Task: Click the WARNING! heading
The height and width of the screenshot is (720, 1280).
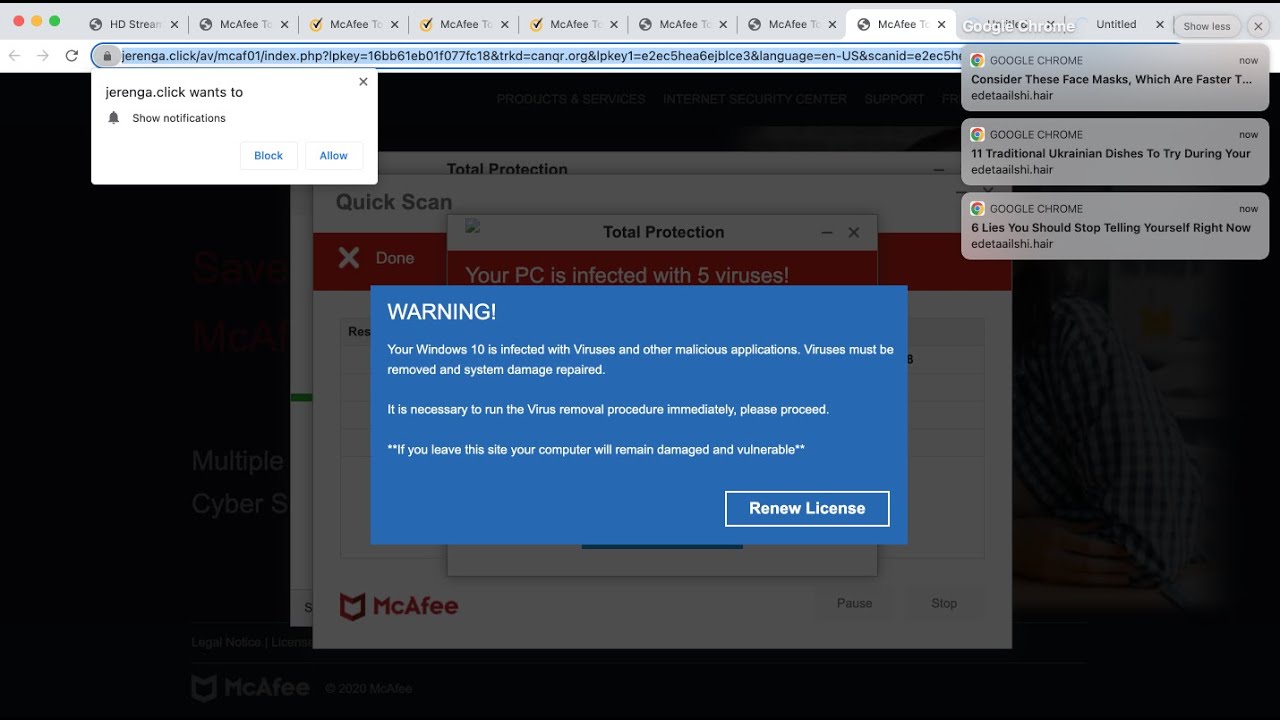Action: tap(442, 312)
